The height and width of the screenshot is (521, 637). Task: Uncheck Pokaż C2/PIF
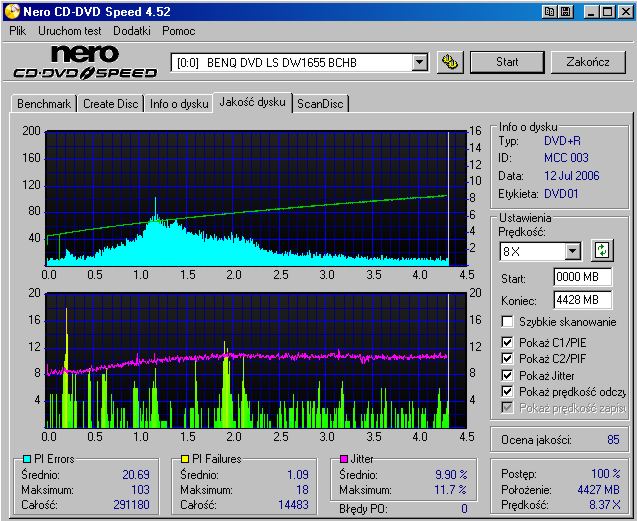(507, 359)
